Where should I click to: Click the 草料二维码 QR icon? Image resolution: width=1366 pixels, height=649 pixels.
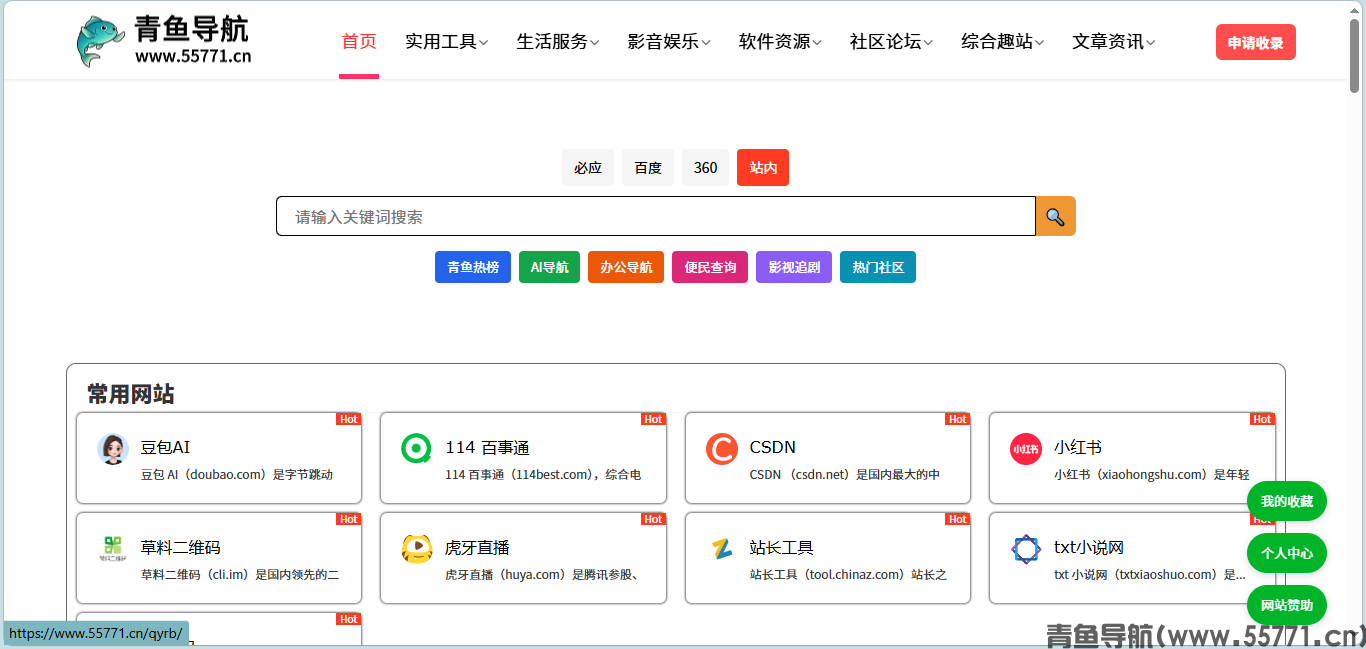113,548
